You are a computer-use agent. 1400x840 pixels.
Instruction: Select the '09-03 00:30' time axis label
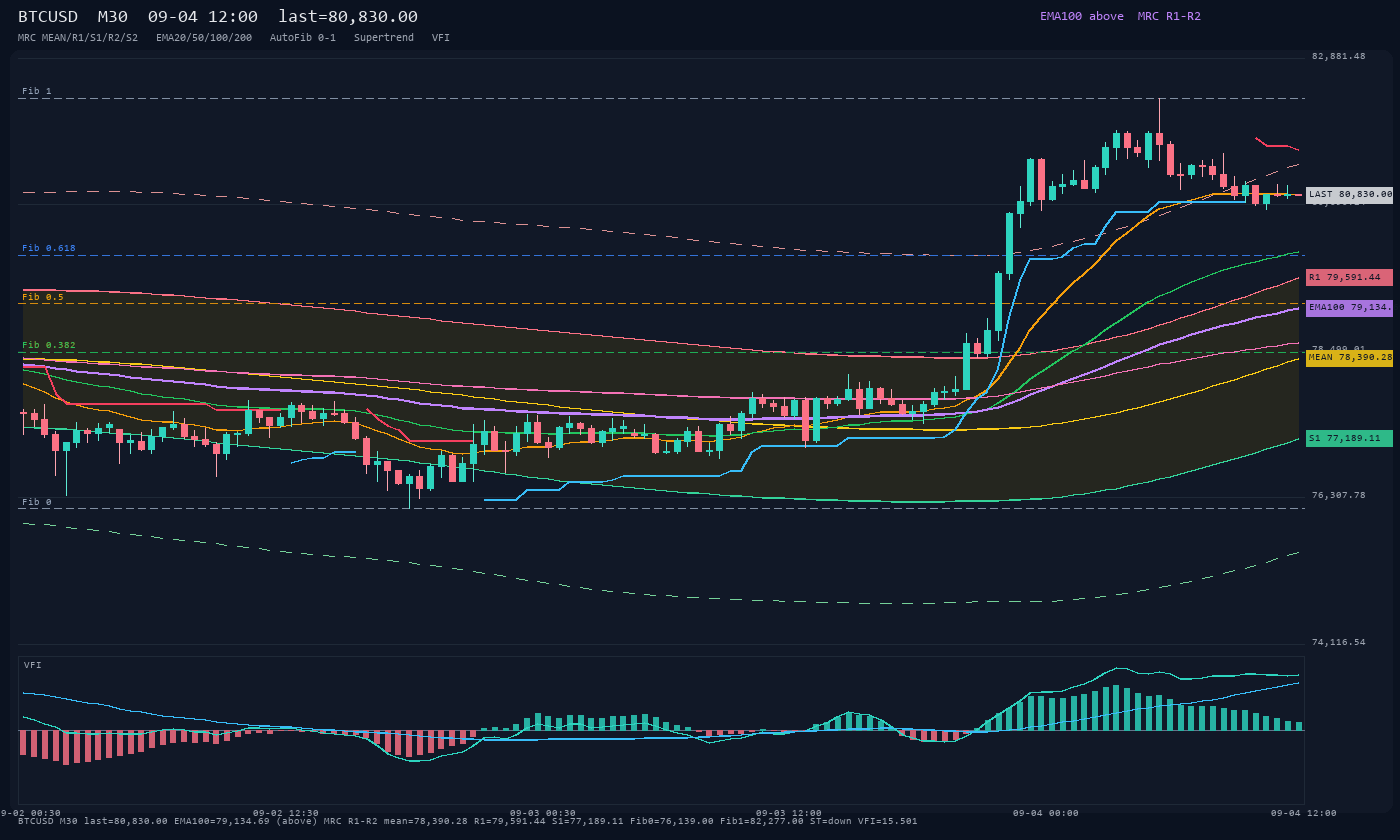coord(543,813)
